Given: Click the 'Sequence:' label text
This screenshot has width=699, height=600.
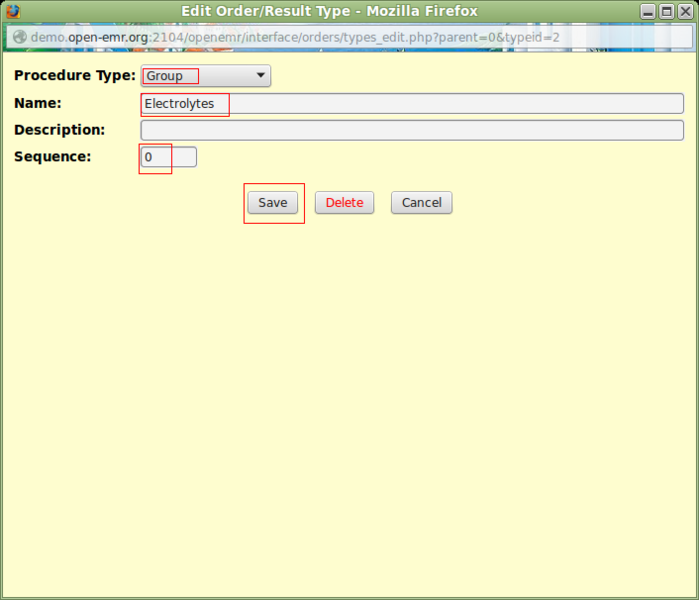Looking at the screenshot, I should point(52,157).
